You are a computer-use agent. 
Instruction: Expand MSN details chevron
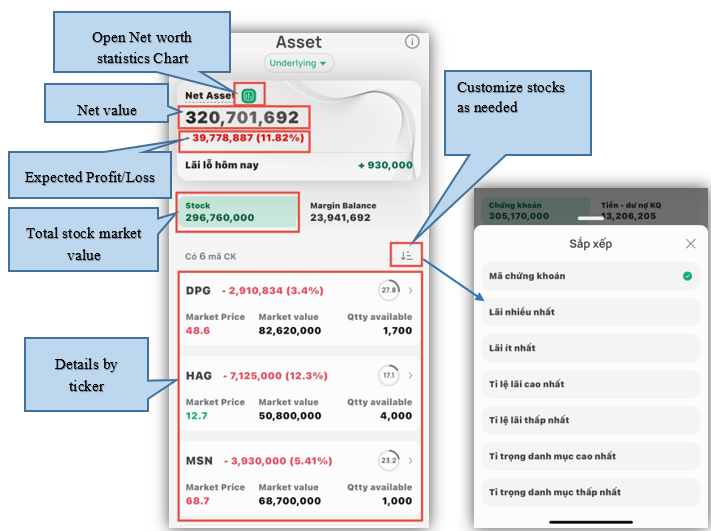(x=410, y=461)
